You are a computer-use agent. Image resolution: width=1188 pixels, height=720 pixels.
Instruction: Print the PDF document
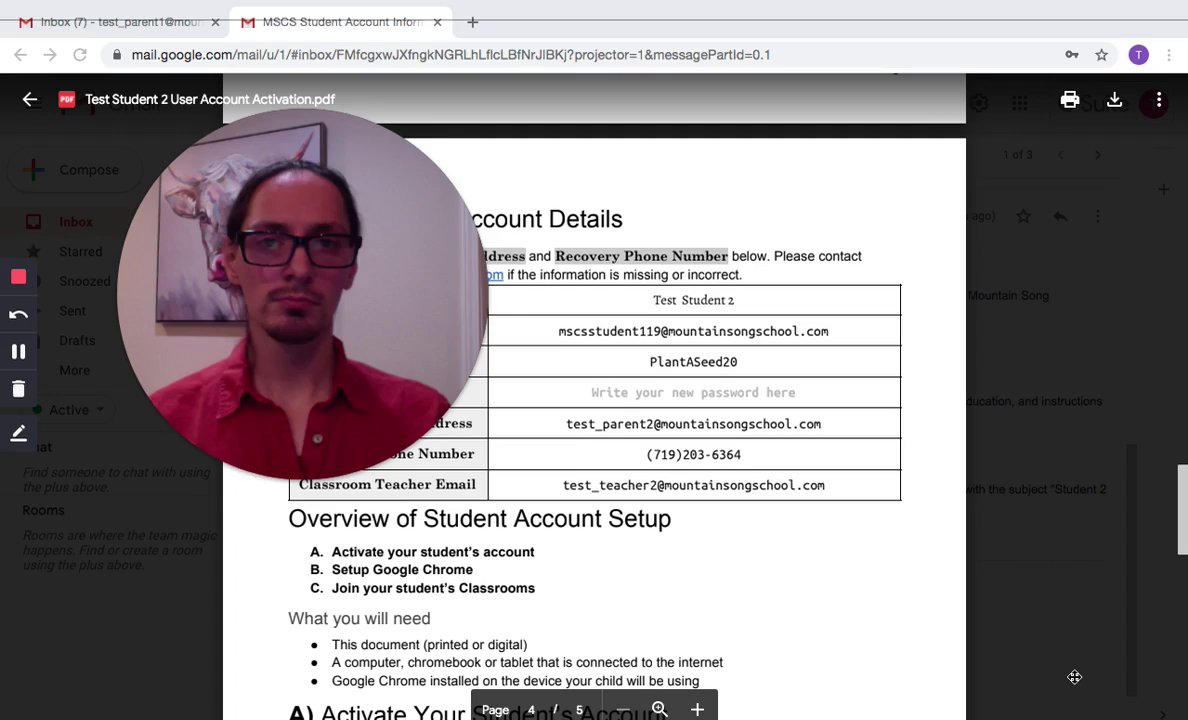pyautogui.click(x=1069, y=99)
